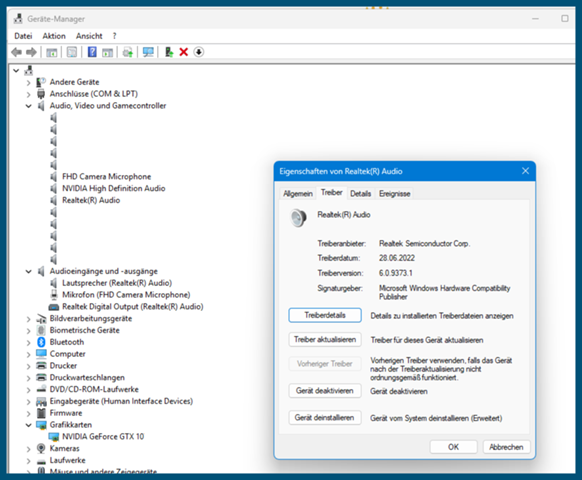Confirm the dialog with OK
Viewport: 582px width, 480px height.
[x=453, y=447]
